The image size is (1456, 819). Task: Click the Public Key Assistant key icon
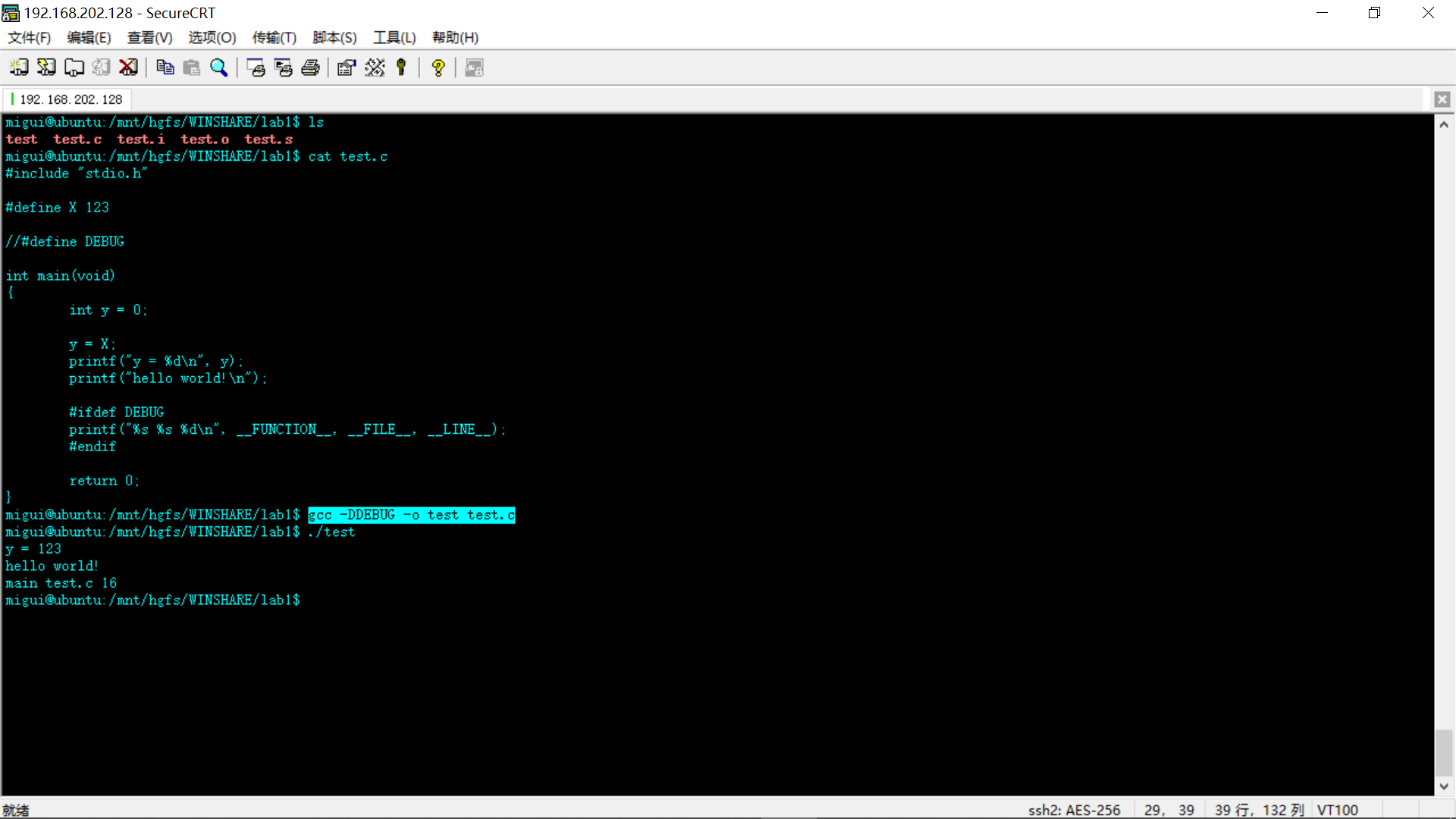[x=402, y=67]
